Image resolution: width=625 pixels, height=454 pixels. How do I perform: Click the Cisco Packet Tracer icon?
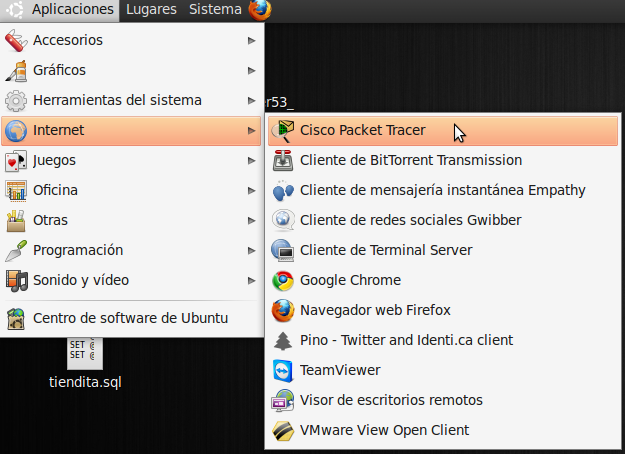click(283, 131)
